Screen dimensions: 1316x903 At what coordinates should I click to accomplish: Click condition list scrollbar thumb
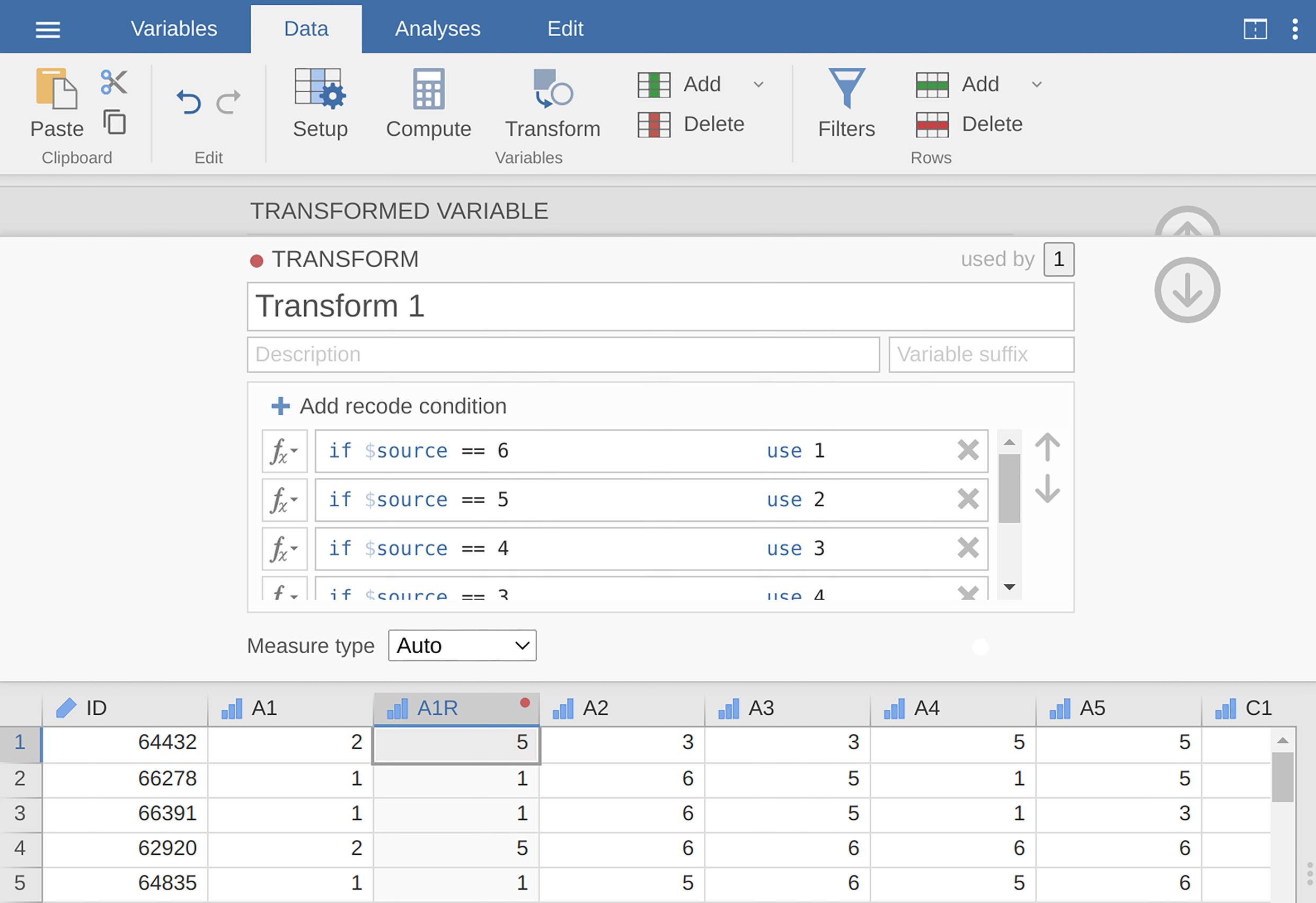pos(1009,488)
